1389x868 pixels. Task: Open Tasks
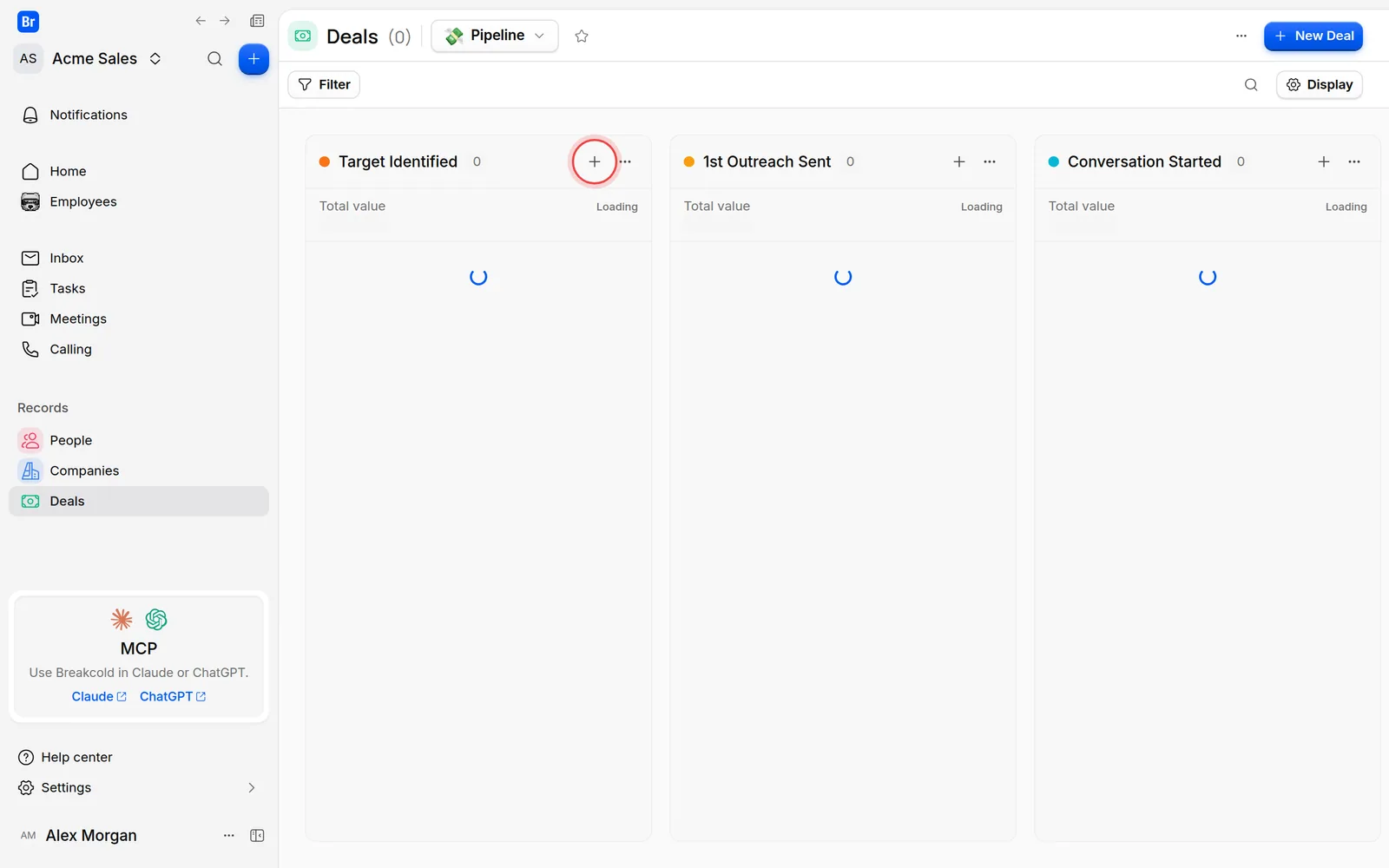pos(139,288)
